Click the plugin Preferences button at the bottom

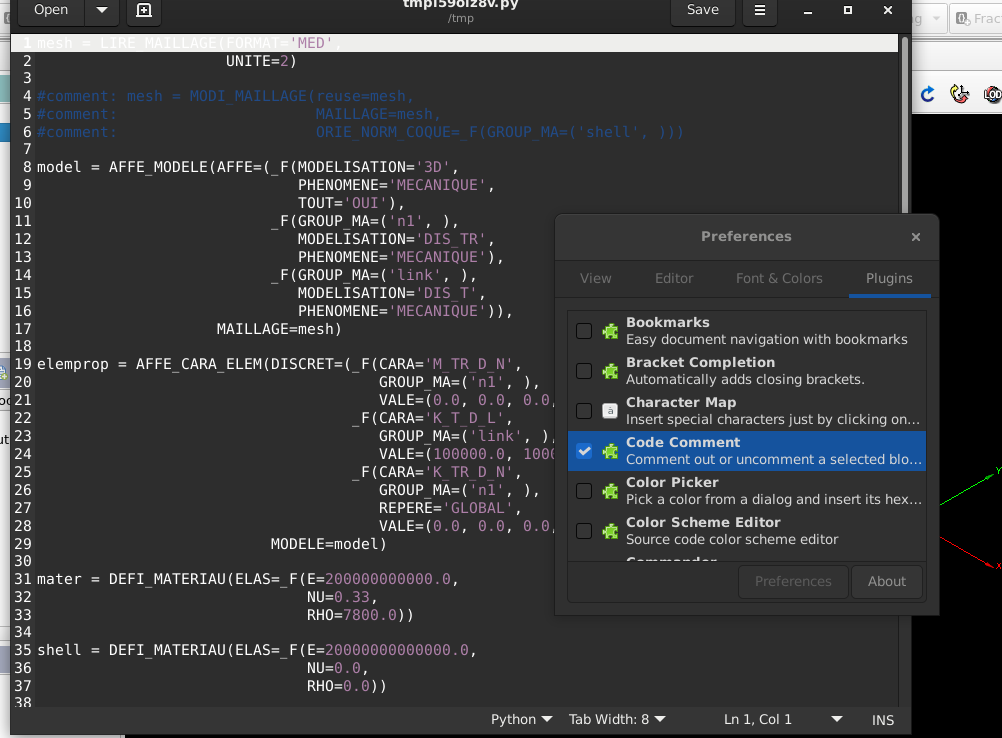coord(793,581)
